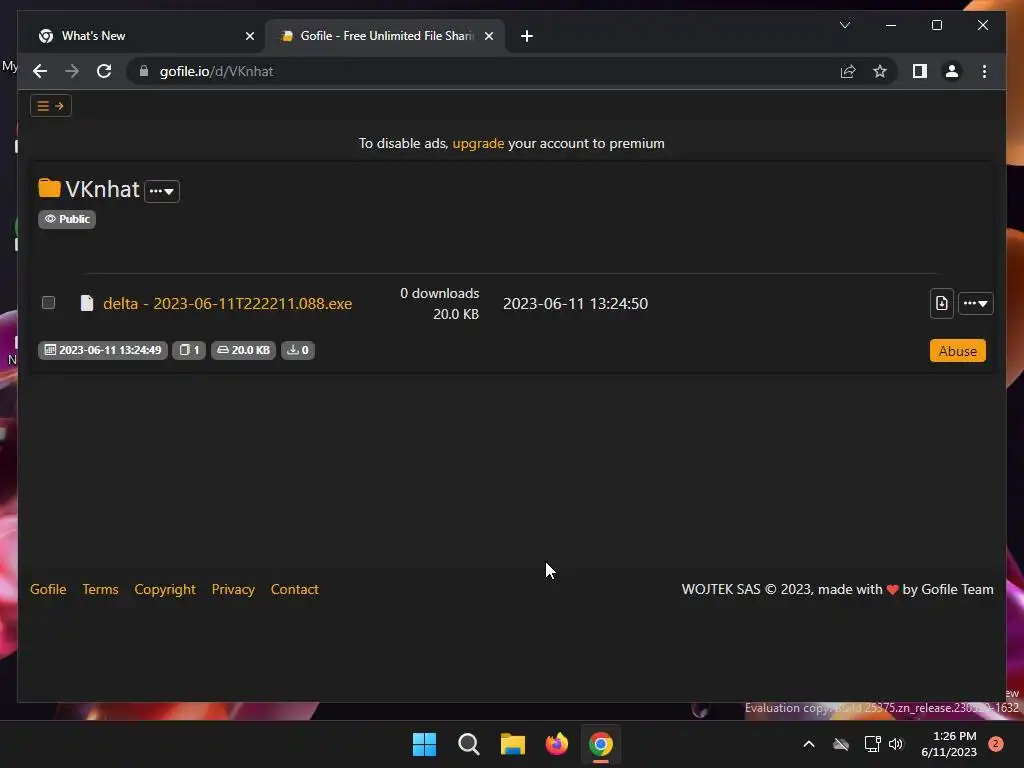Open the volume control in system tray
Viewport: 1024px width, 768px height.
(x=896, y=744)
